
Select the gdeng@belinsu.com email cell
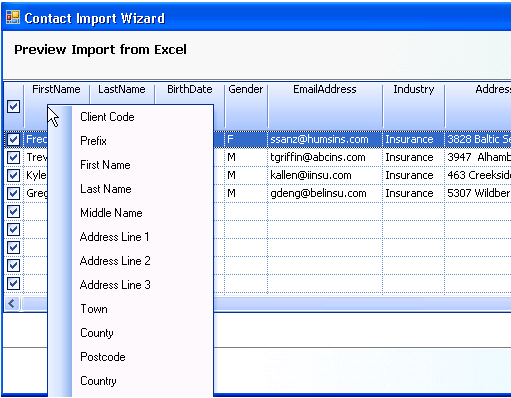pos(325,193)
